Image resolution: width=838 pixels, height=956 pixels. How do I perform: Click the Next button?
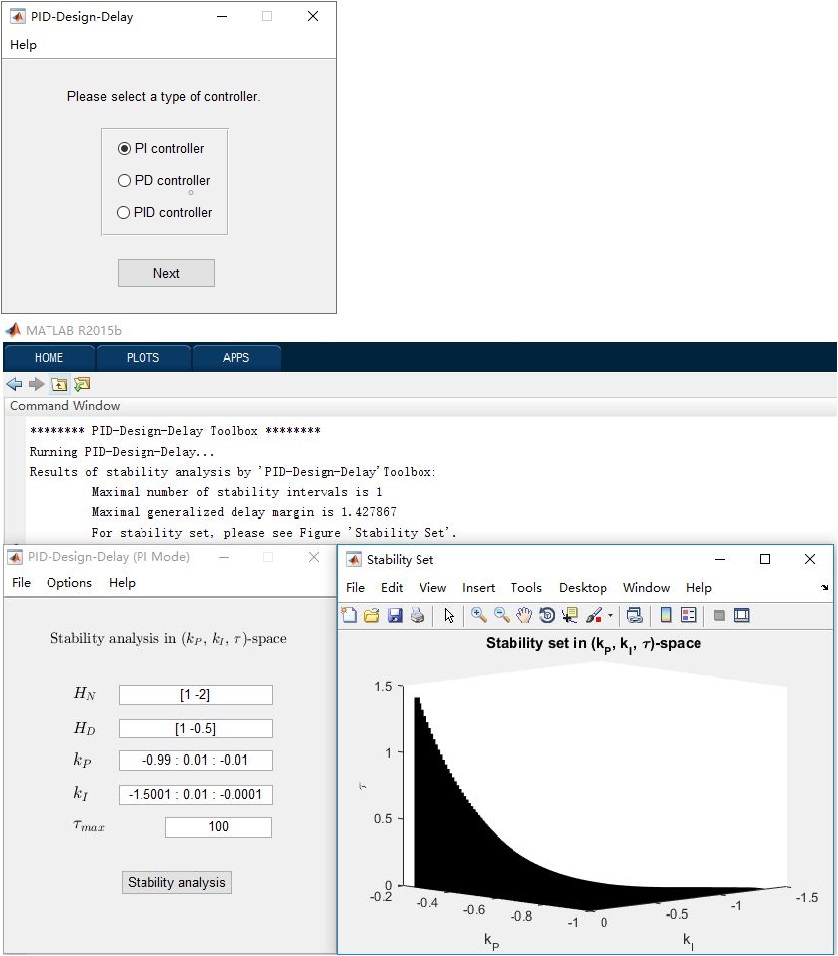click(166, 273)
